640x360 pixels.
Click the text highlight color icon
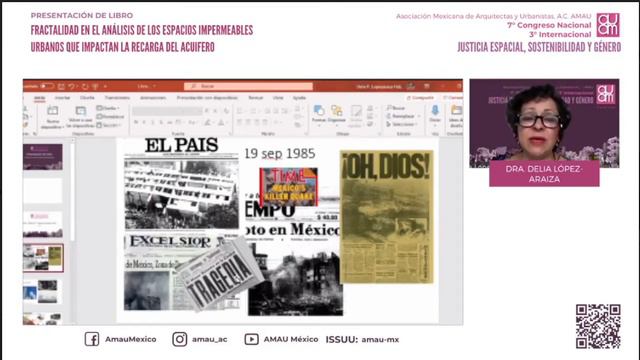(208, 122)
